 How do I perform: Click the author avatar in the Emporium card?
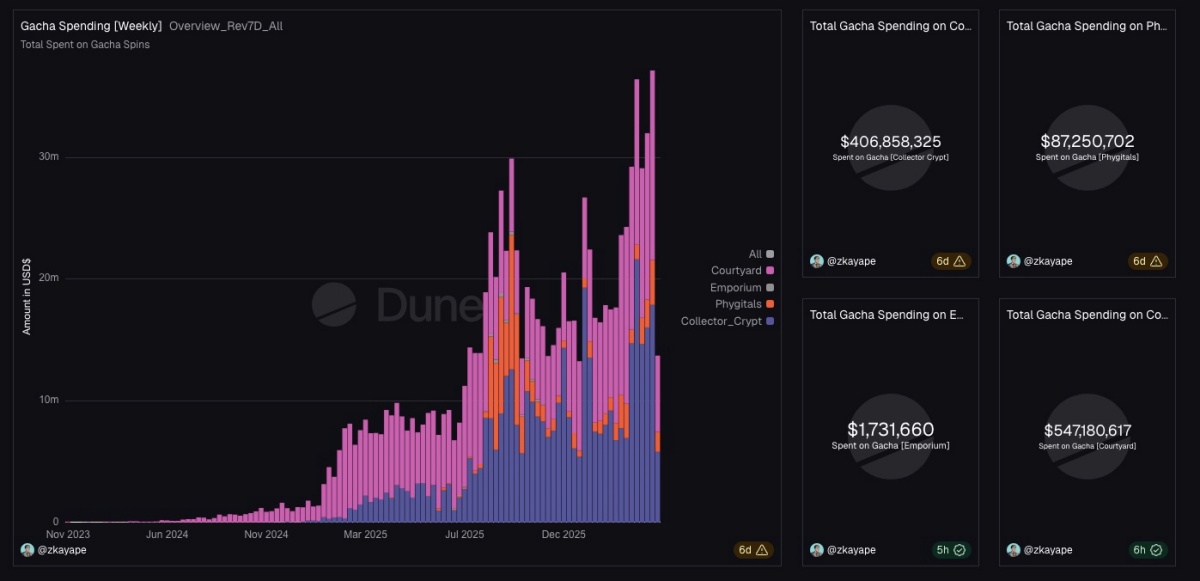817,550
